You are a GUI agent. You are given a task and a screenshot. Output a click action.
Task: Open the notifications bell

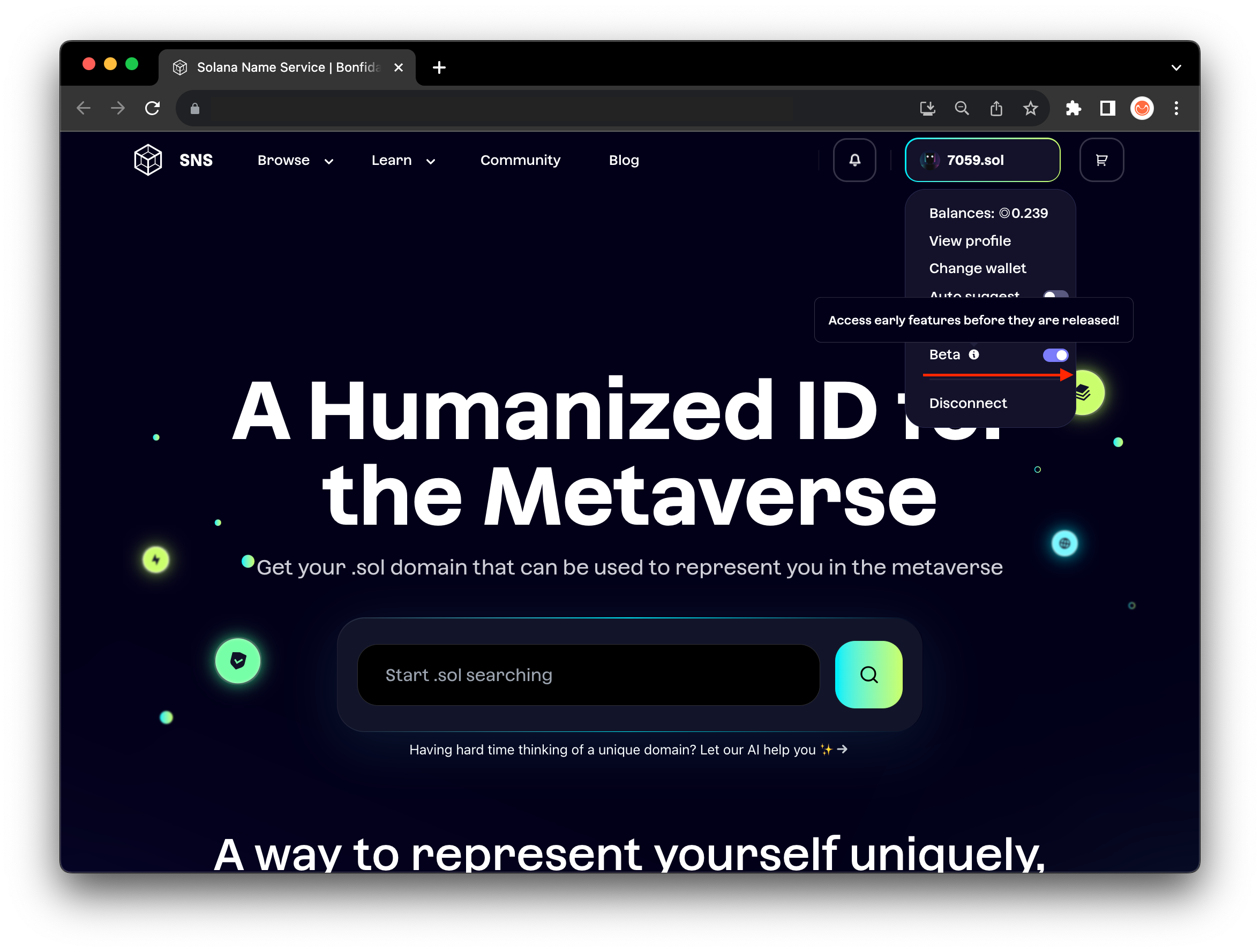[x=854, y=160]
